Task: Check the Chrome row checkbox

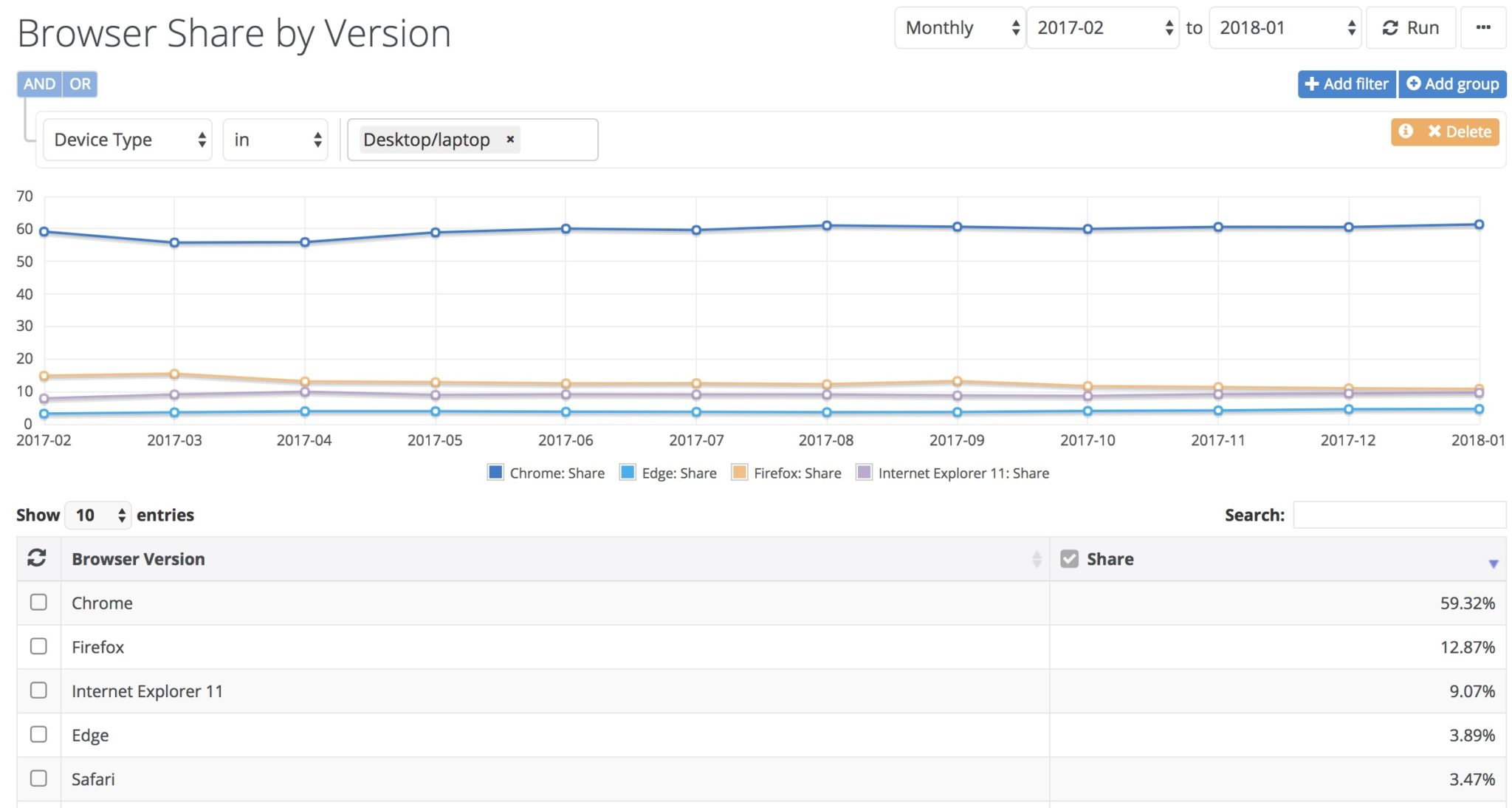Action: point(38,603)
